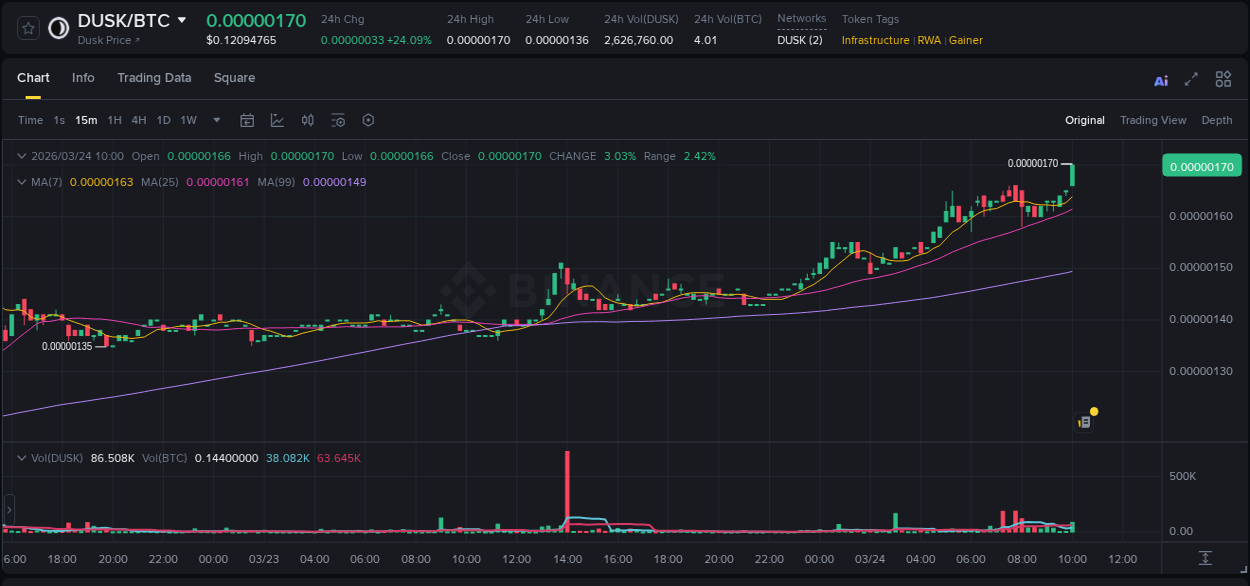
Task: Open the technical indicators line-chart icon
Action: tap(277, 120)
